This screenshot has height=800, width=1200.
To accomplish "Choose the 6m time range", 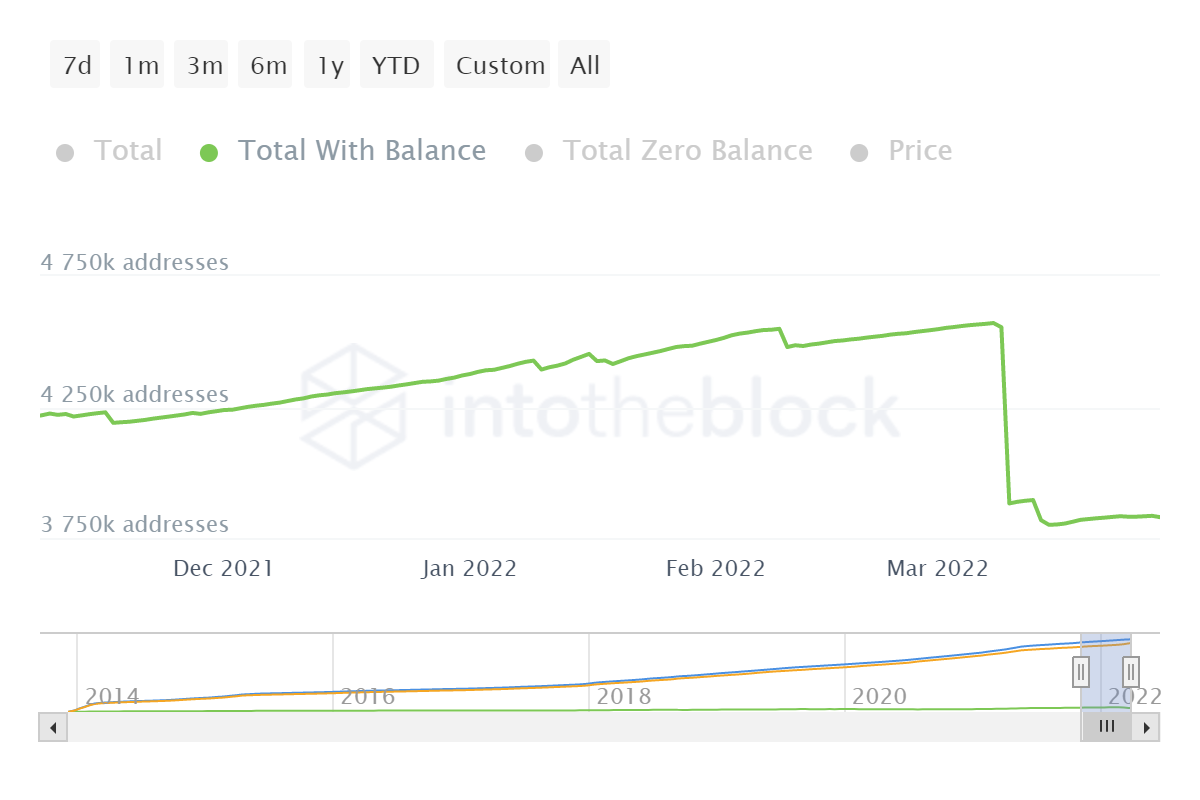I will pyautogui.click(x=268, y=66).
